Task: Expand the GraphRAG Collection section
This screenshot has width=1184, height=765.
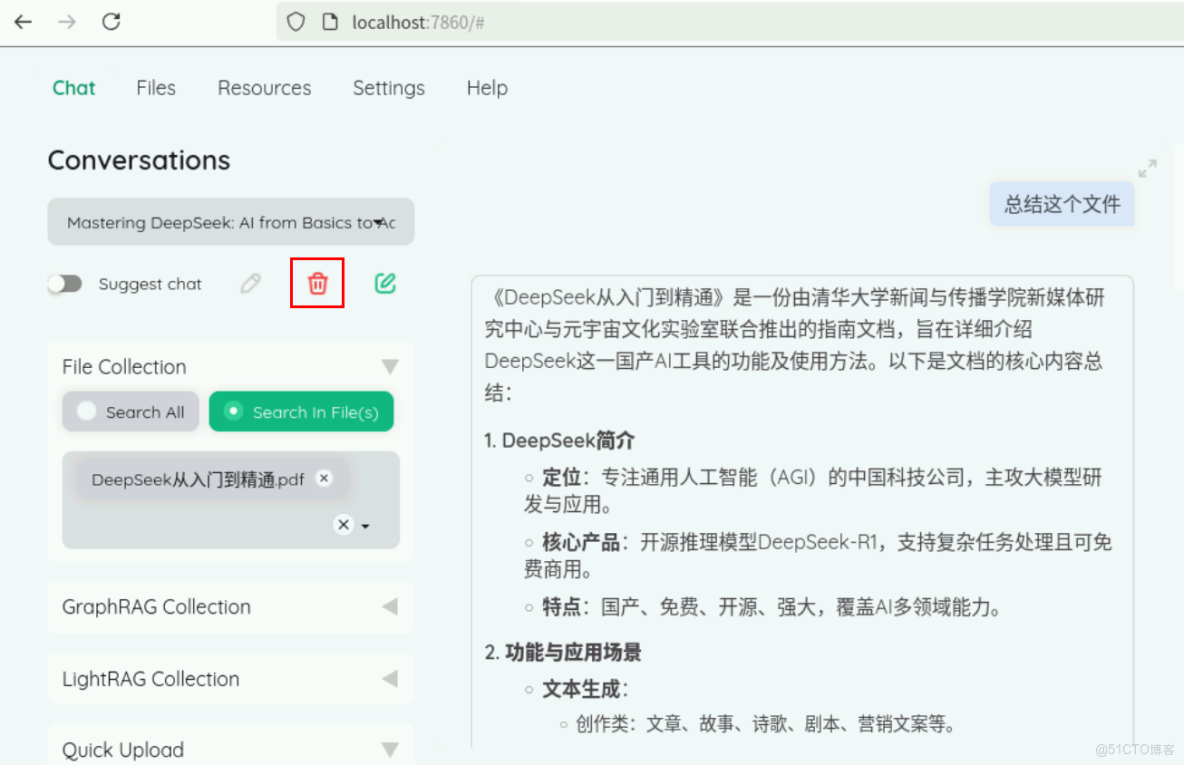Action: [390, 607]
